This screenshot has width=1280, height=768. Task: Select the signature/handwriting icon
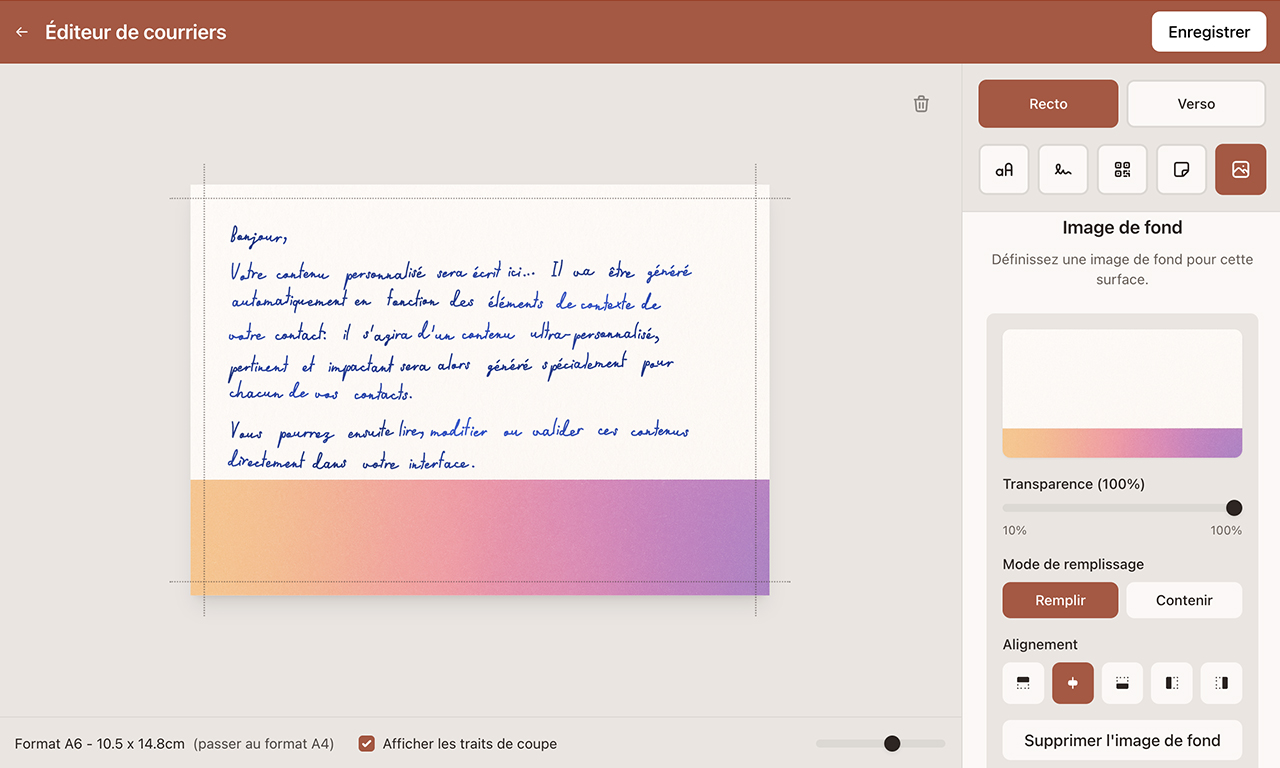1062,169
